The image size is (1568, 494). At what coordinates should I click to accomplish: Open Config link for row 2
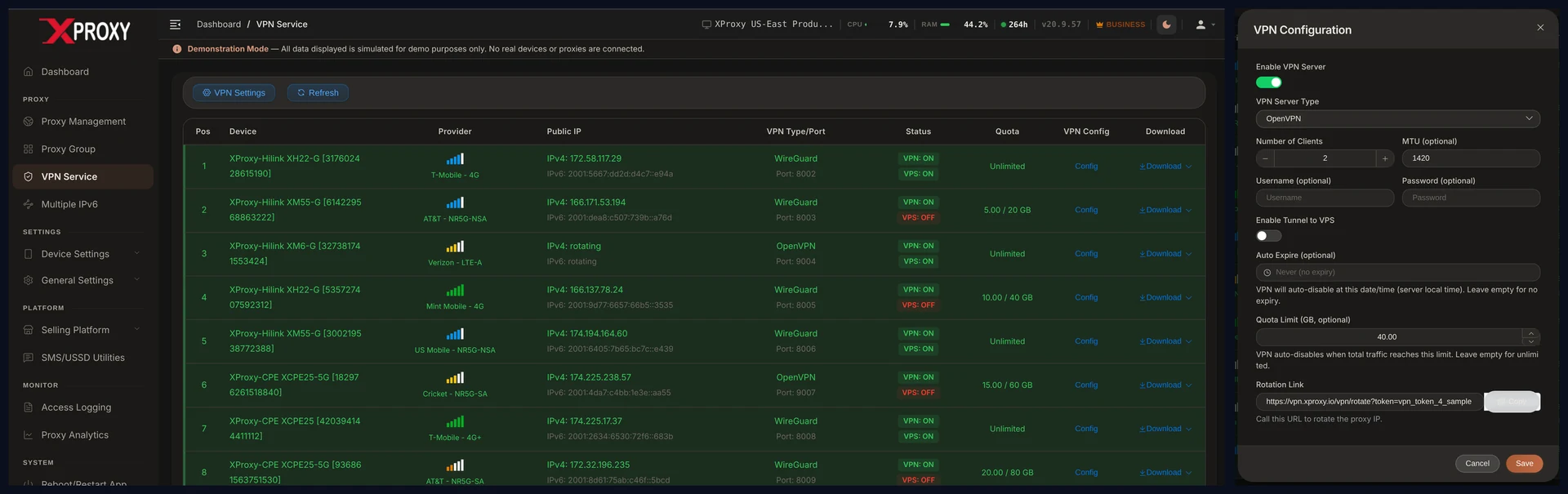click(x=1086, y=211)
